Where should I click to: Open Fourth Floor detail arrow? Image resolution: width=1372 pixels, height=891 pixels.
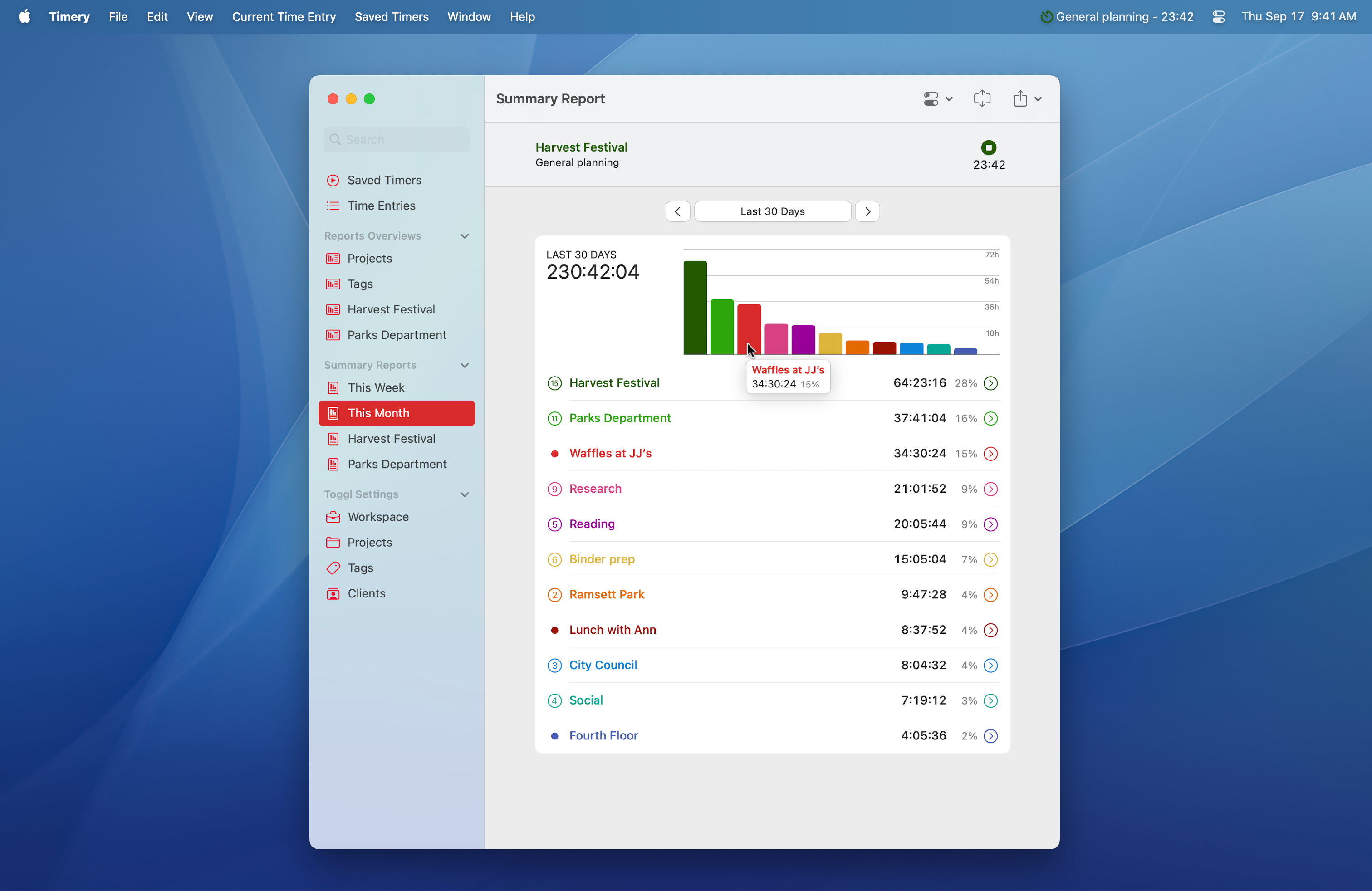[x=990, y=736]
